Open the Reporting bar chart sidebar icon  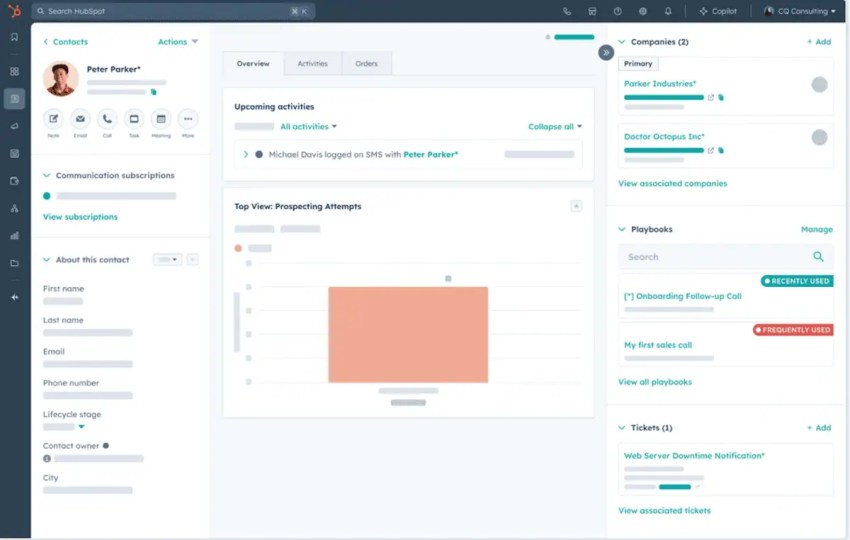[x=15, y=236]
